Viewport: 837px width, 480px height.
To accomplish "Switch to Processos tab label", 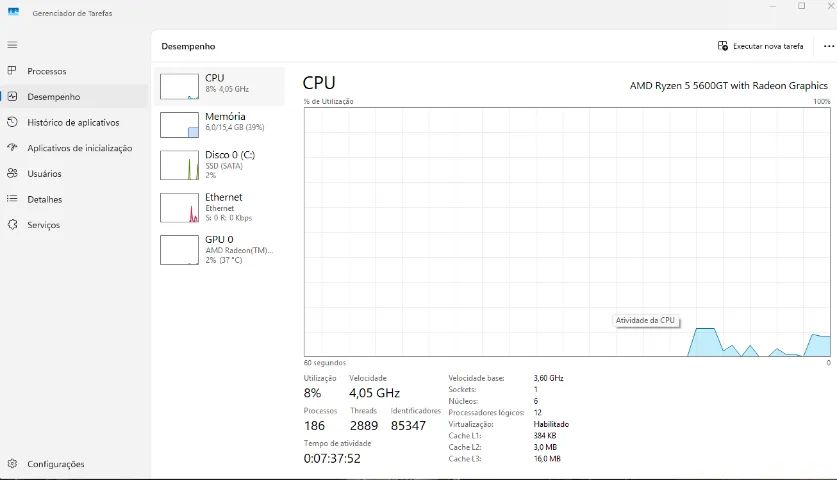I will point(47,71).
